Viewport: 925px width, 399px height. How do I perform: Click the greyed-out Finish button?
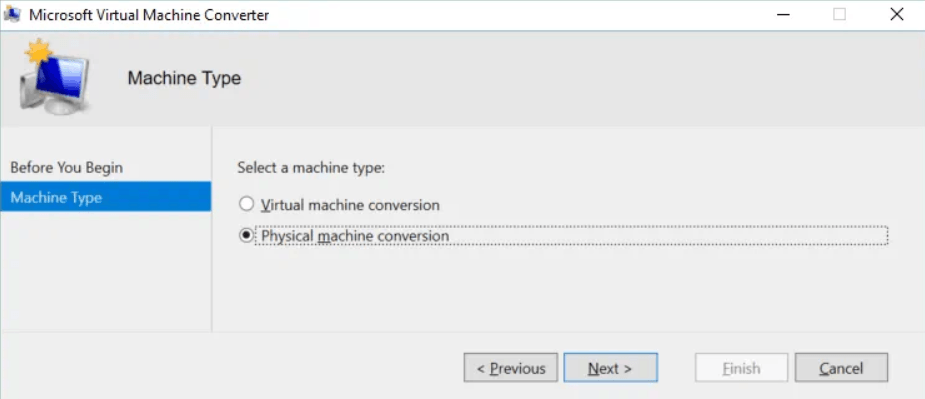742,368
